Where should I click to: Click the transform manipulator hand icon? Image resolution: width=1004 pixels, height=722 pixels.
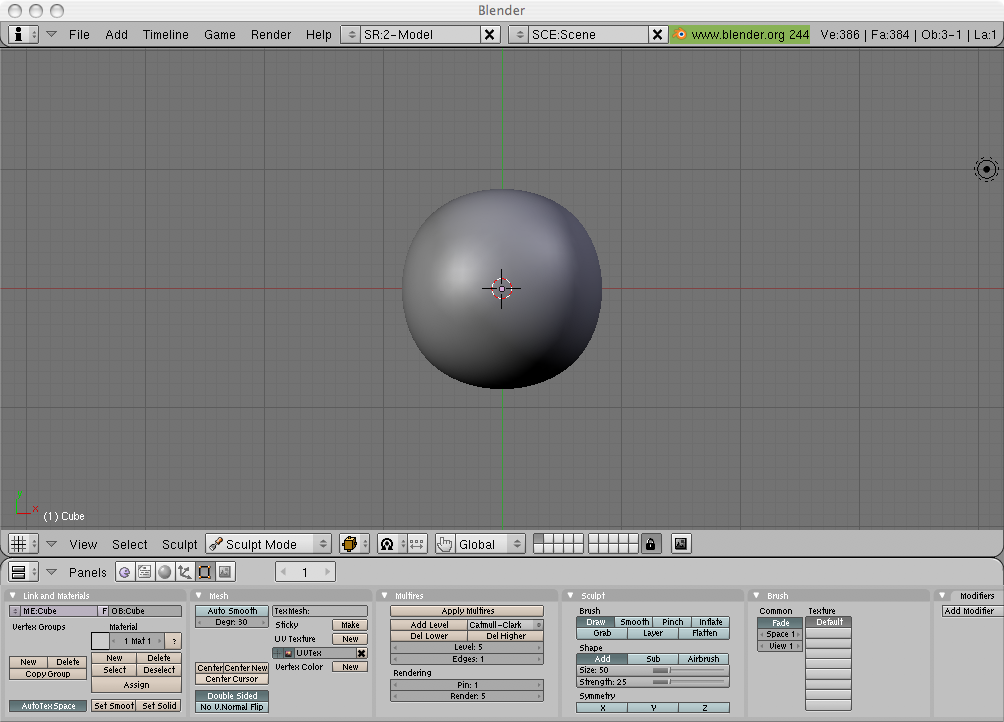click(445, 544)
